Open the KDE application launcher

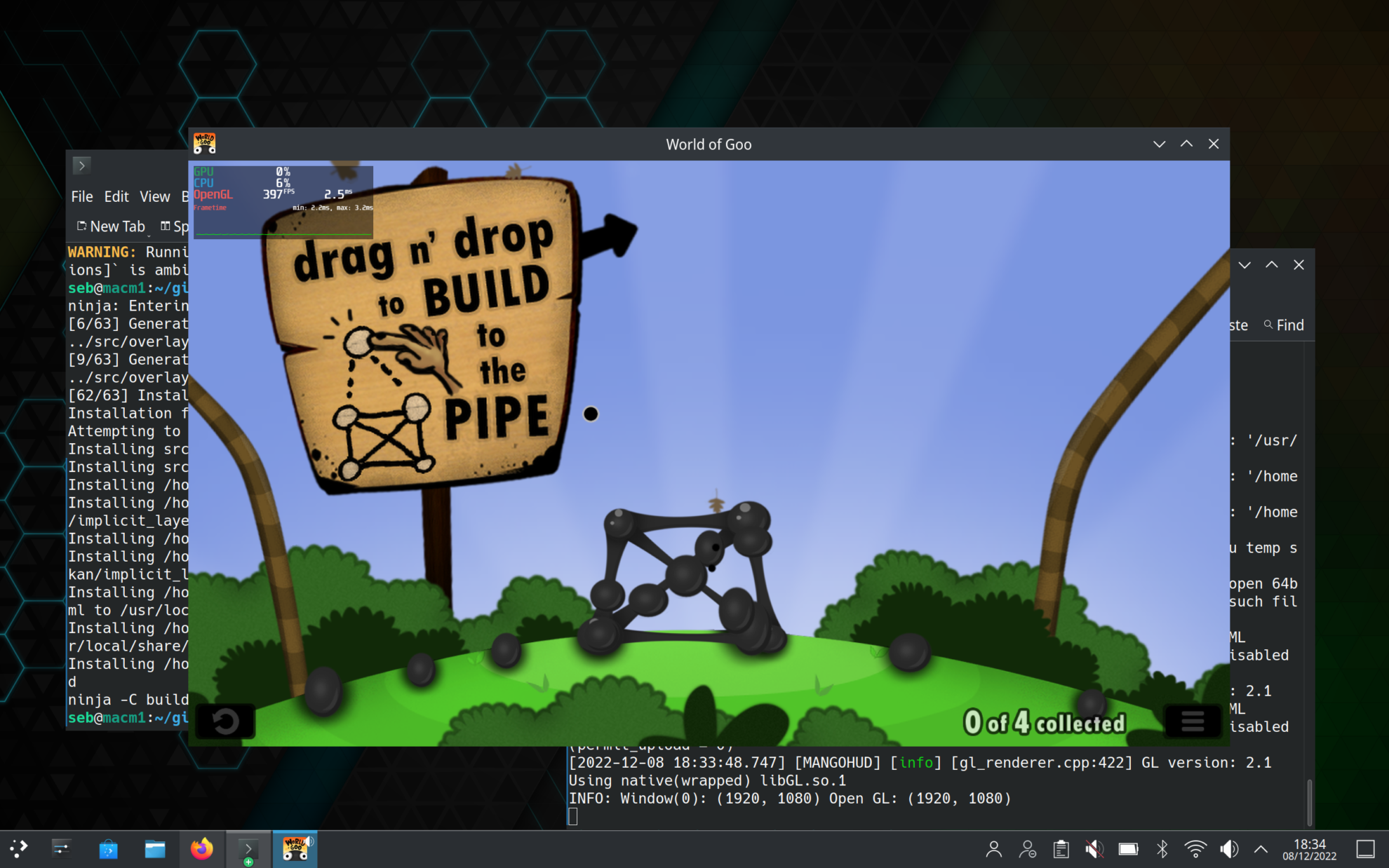19,849
